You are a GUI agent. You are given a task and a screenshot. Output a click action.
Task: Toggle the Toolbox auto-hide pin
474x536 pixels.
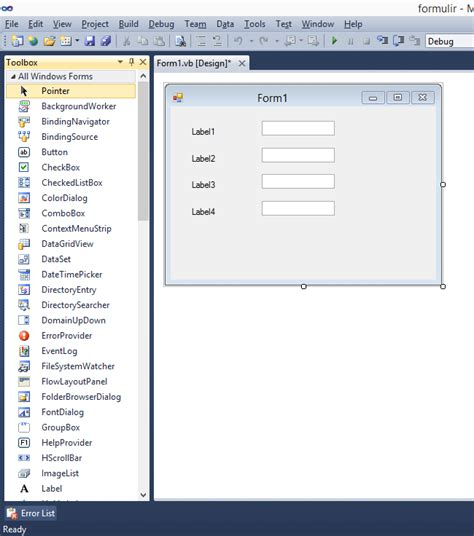click(132, 62)
